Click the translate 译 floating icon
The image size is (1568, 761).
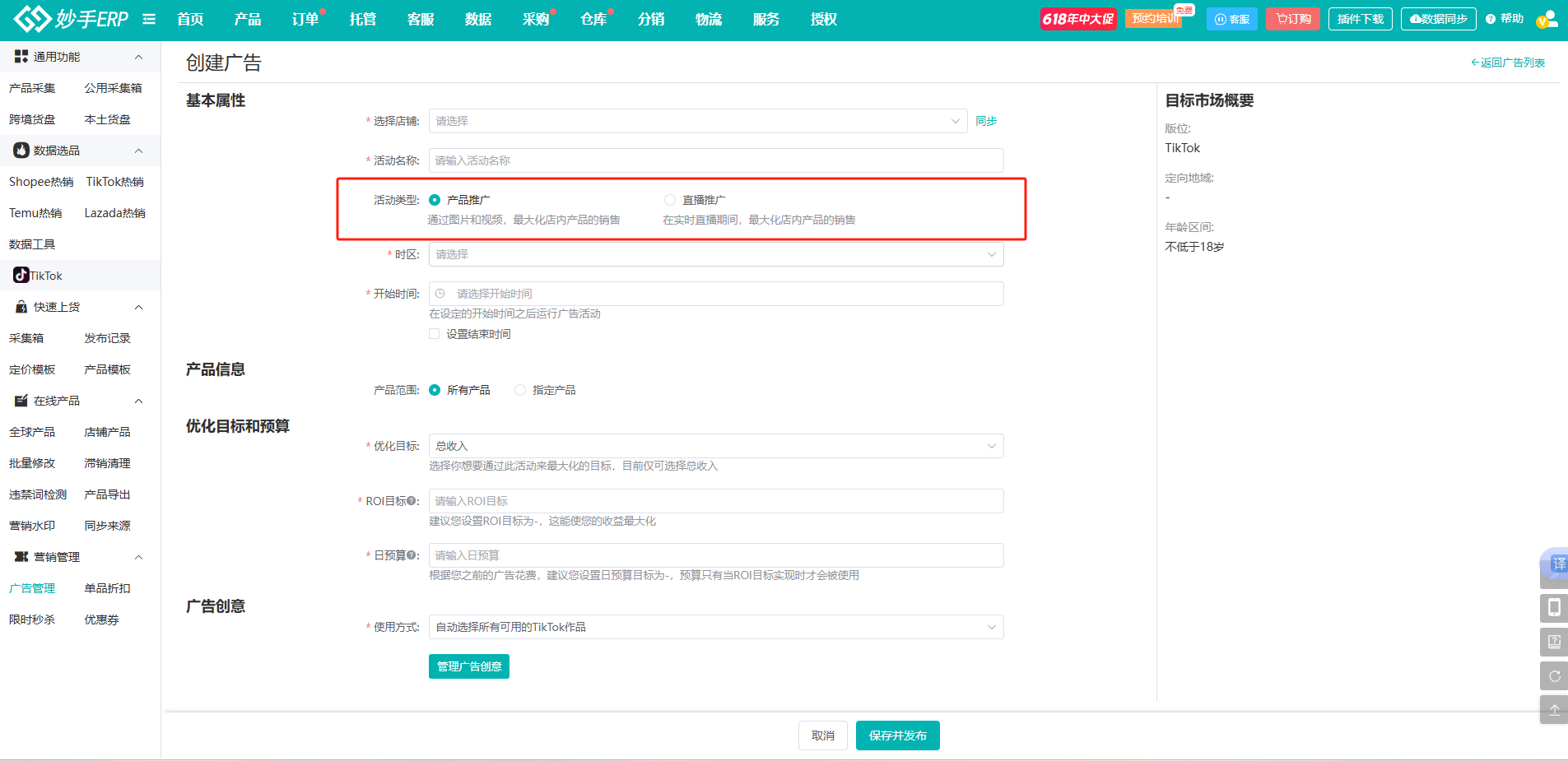point(1556,564)
